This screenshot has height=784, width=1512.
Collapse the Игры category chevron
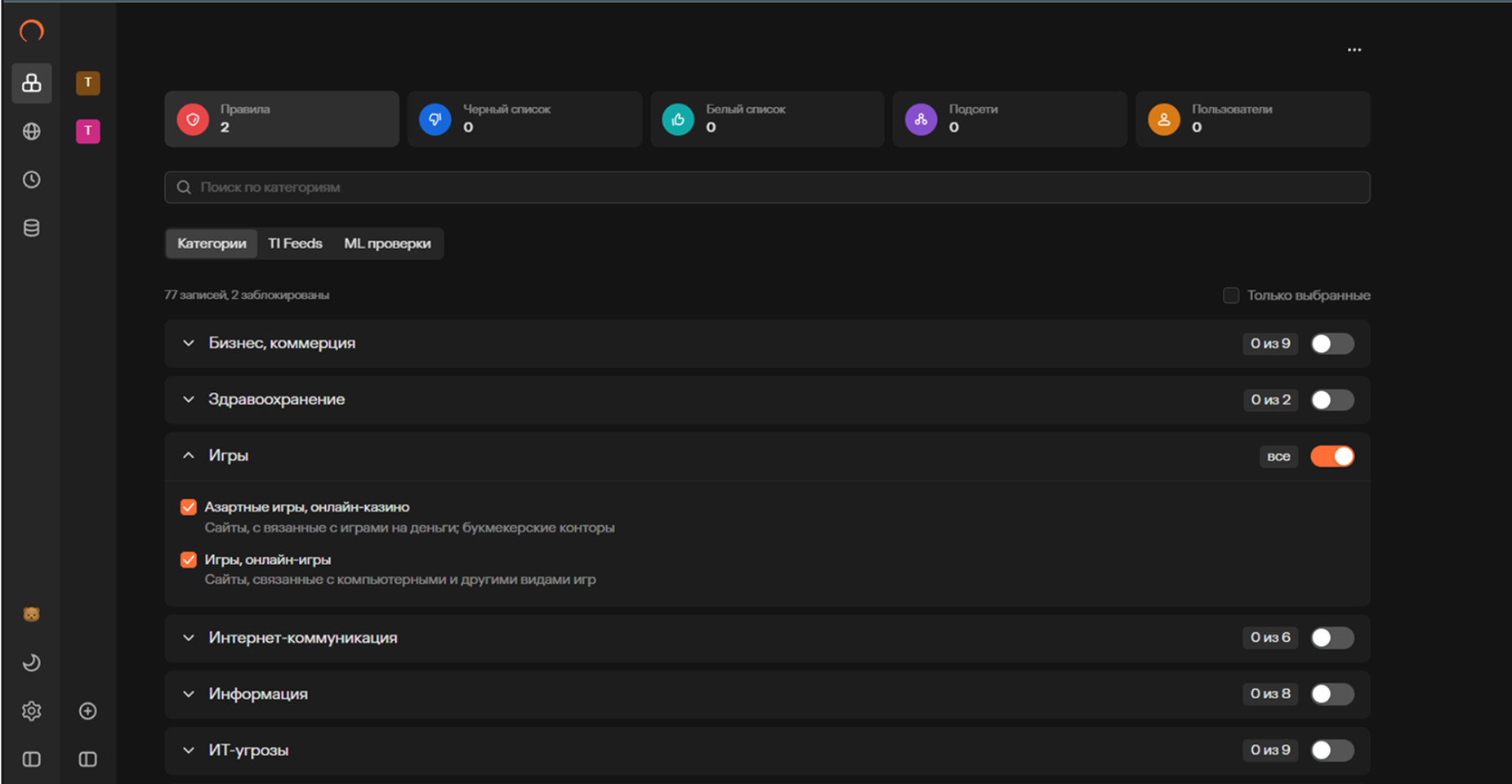(189, 456)
